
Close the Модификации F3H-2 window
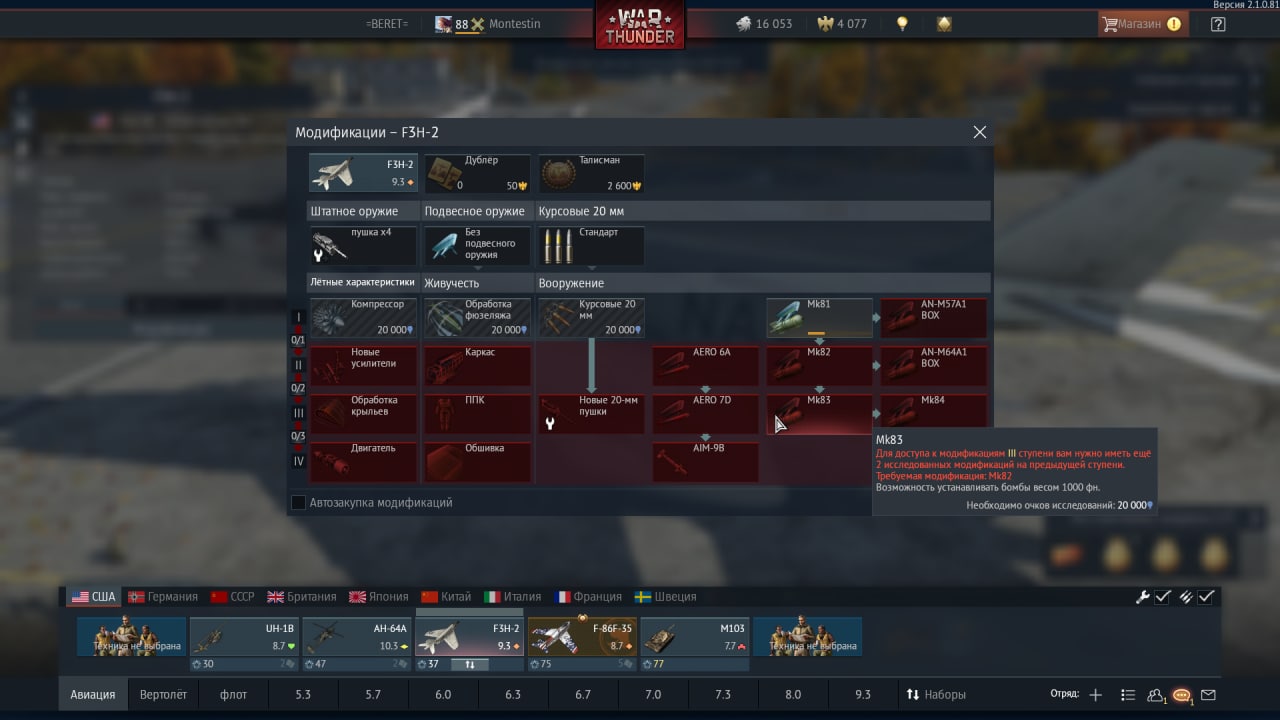(980, 132)
